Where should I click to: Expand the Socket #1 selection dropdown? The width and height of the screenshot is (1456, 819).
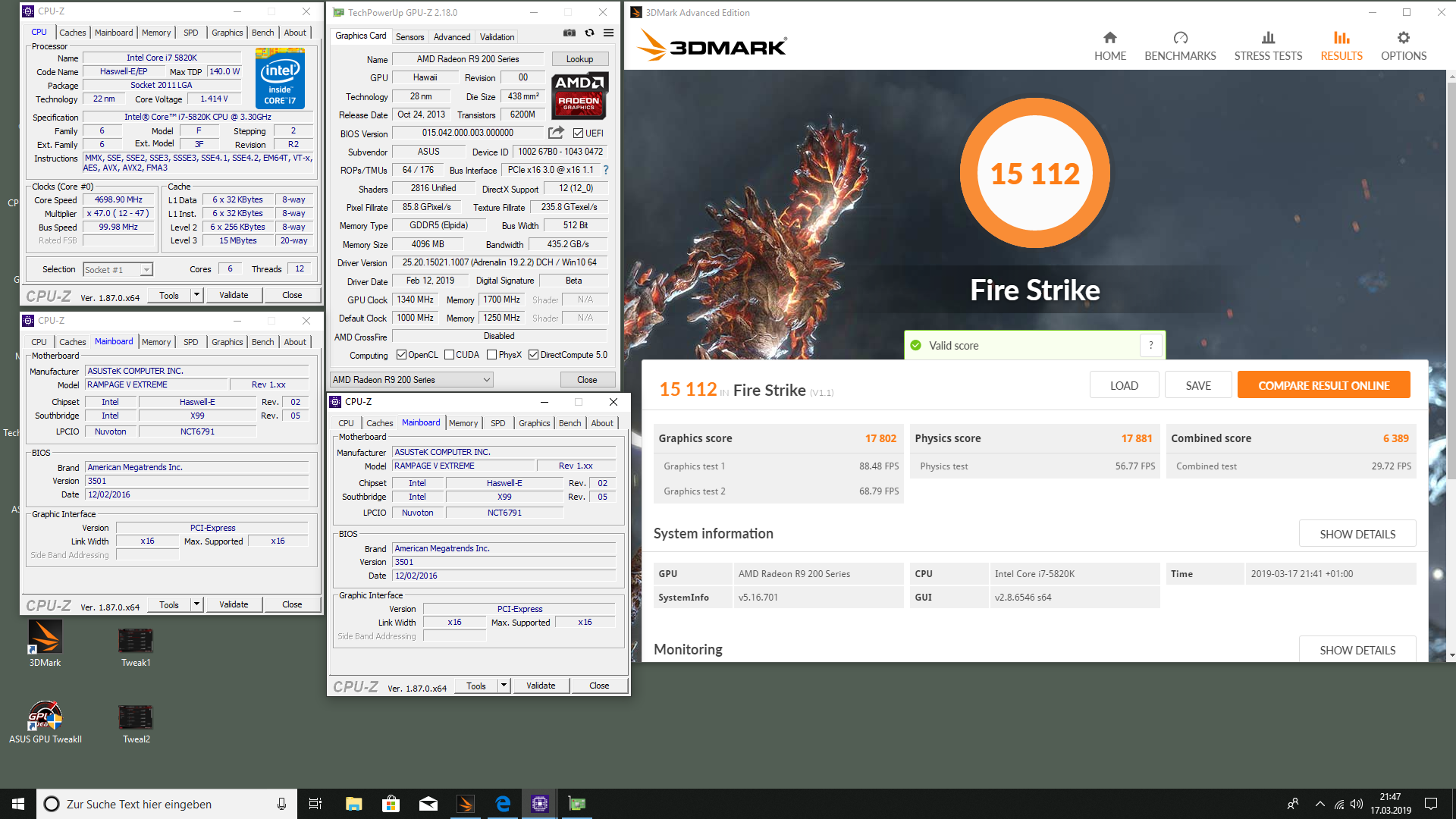tap(146, 270)
